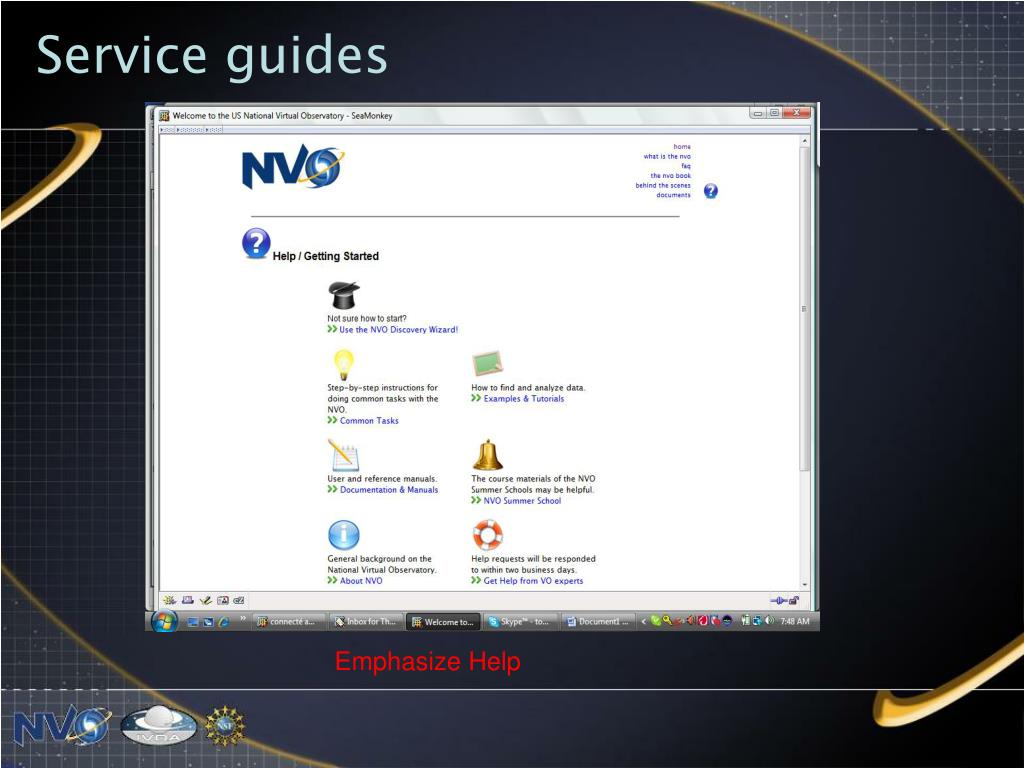The image size is (1024, 768).
Task: Open Mail & Newsgroups from status bar
Action: point(188,600)
